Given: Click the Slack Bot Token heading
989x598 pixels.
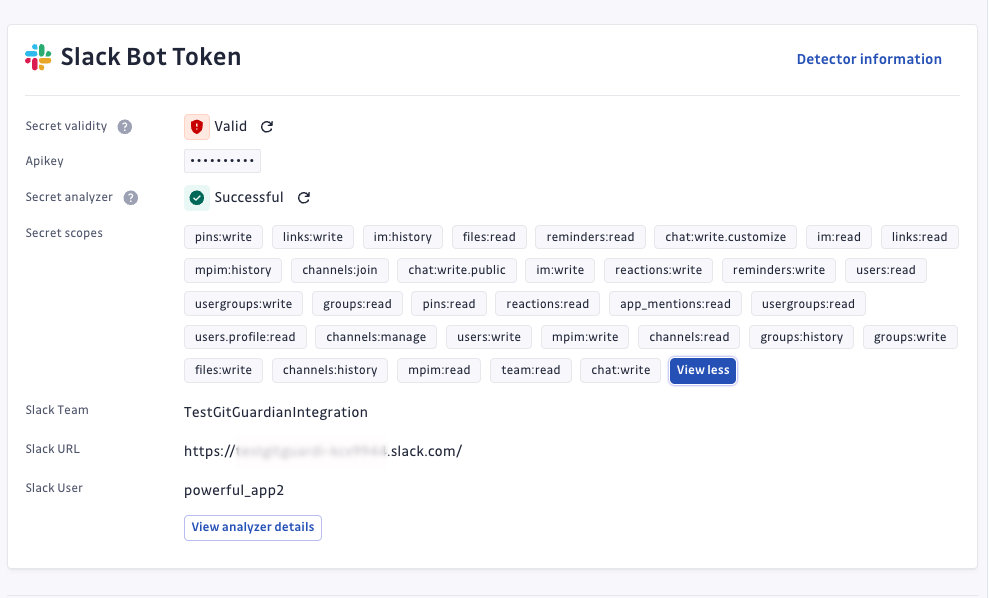Looking at the screenshot, I should click(x=151, y=57).
